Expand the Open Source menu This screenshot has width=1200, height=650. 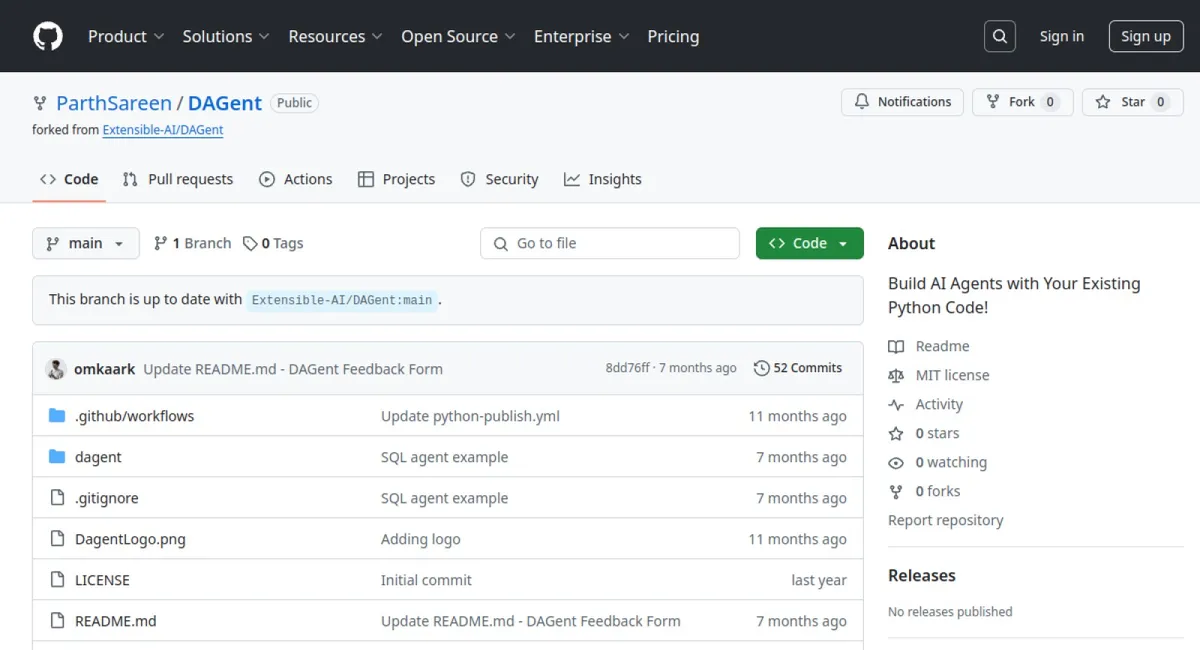(x=459, y=36)
